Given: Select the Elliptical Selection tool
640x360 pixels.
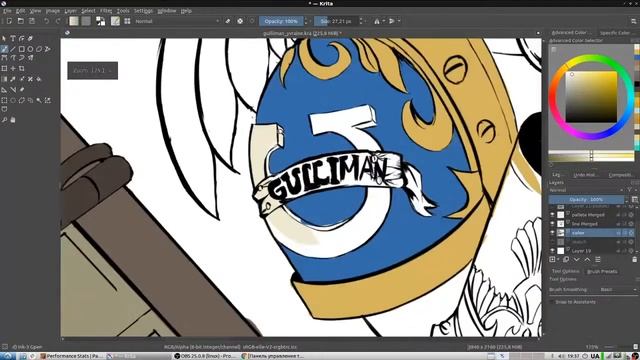Looking at the screenshot, I should [x=13, y=100].
